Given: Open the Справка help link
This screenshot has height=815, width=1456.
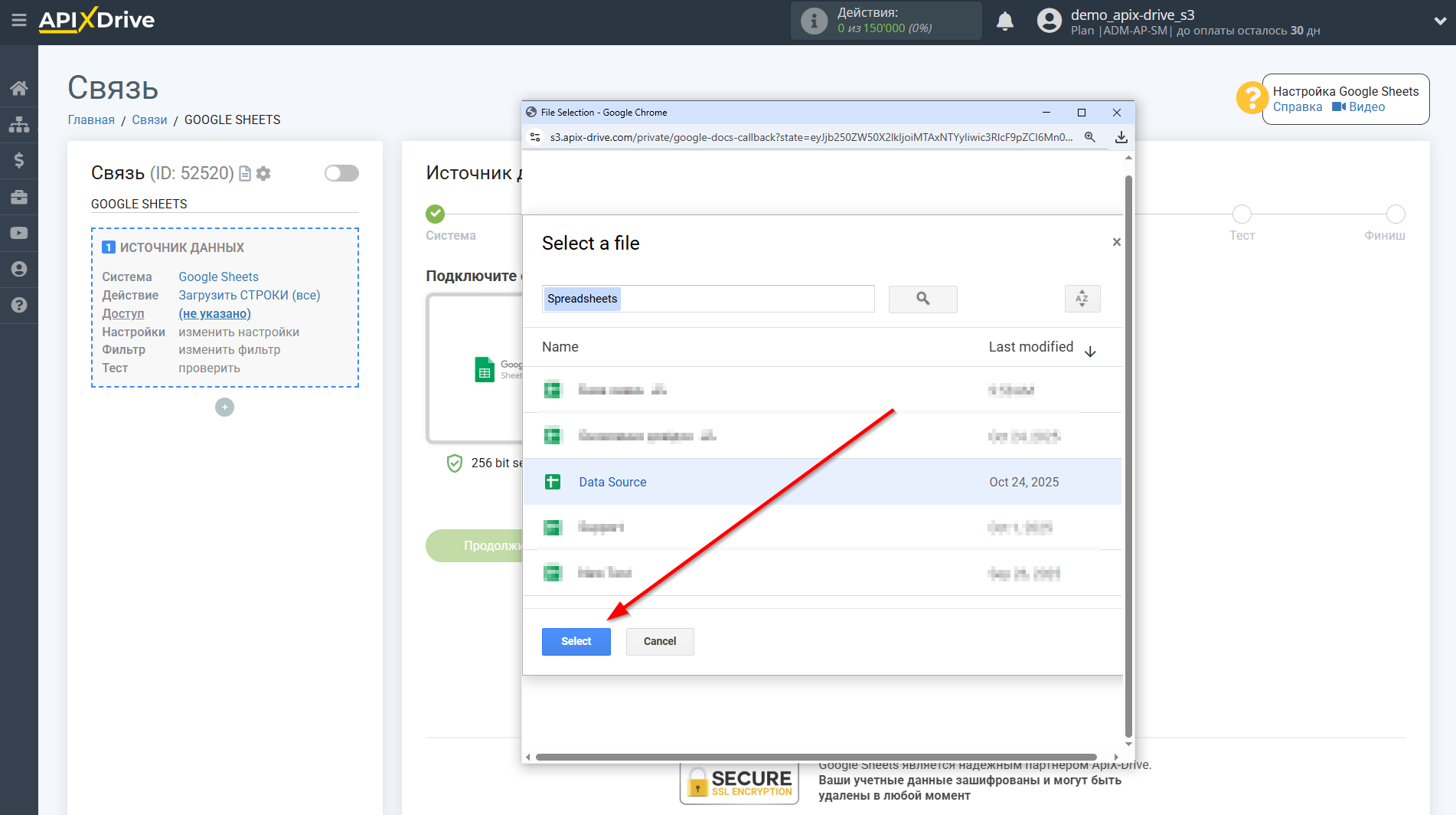Looking at the screenshot, I should point(1297,106).
